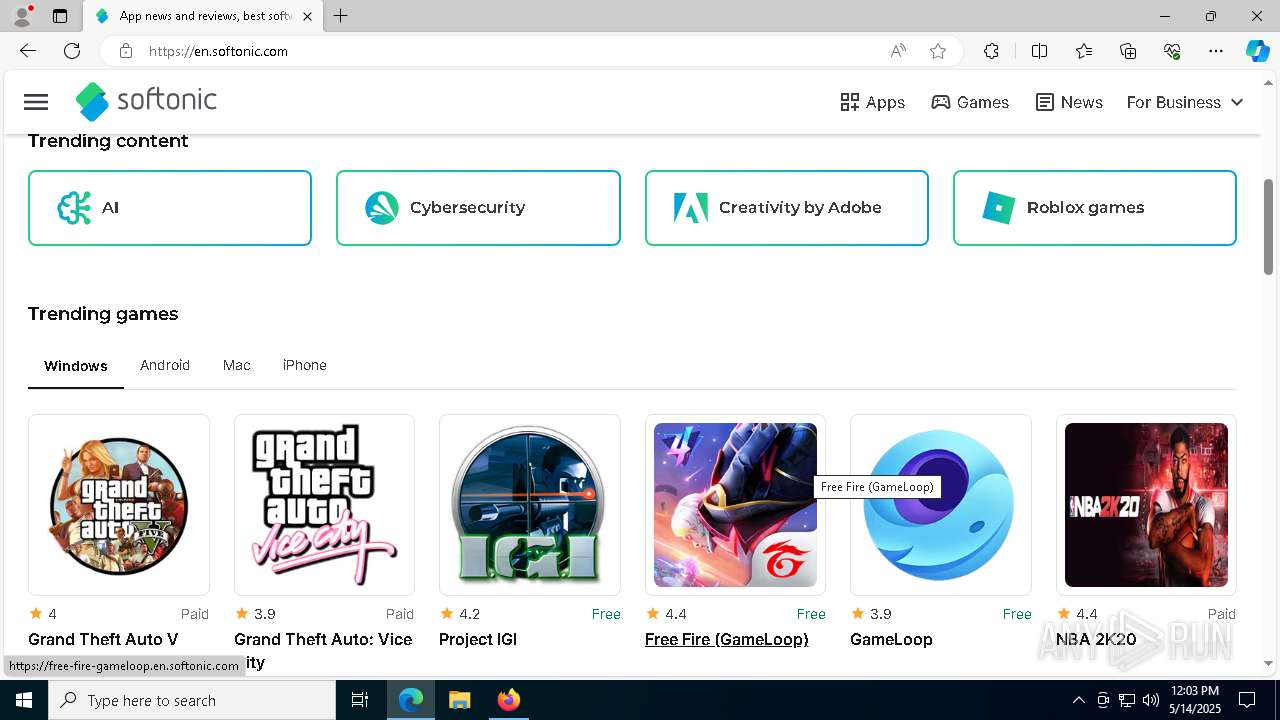
Task: Go back to the previous page
Action: coord(28,51)
